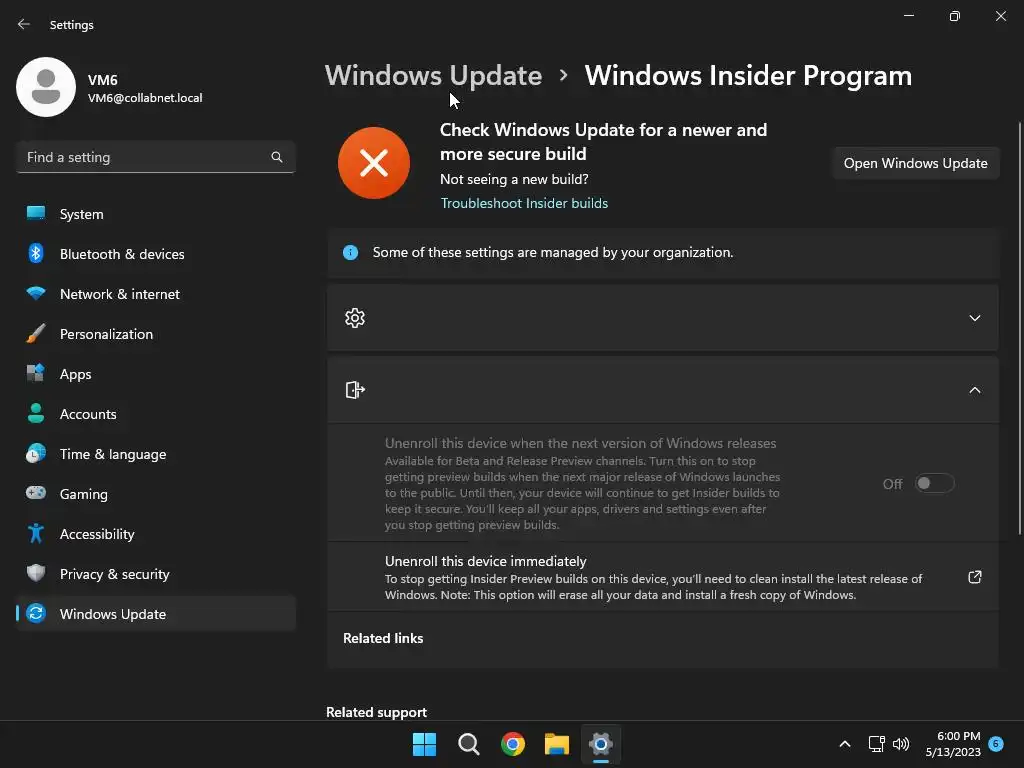Click the Personalization paintbrush icon

[36, 334]
